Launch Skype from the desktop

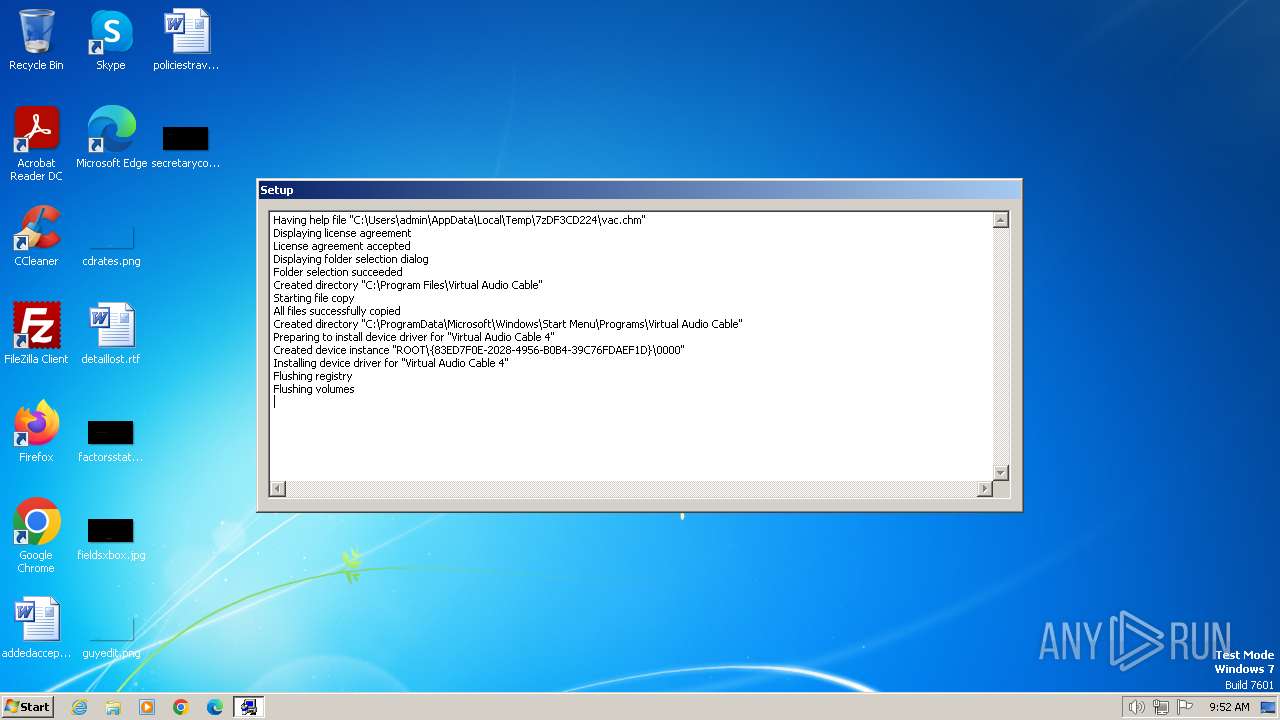[110, 40]
